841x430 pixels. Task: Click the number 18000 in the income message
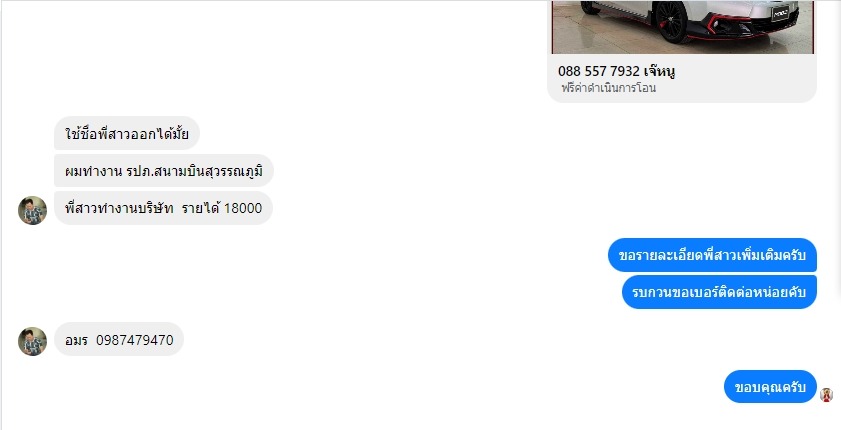(x=243, y=208)
